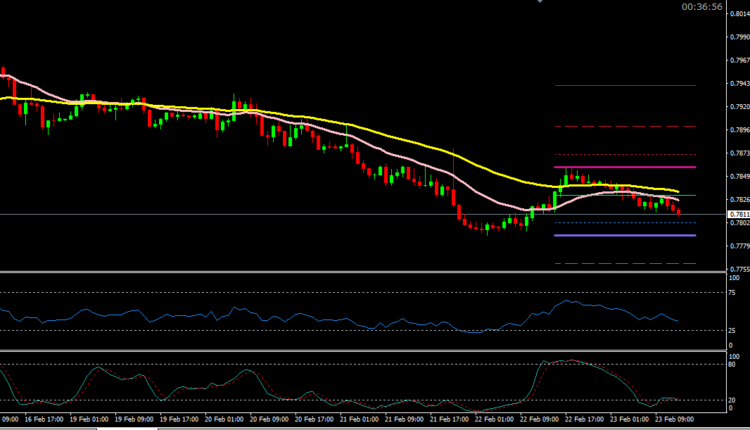Click the 0.8014 price scale label

pyautogui.click(x=736, y=15)
